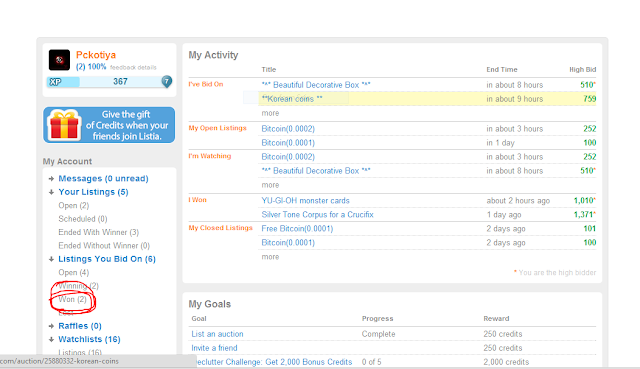Screen dimensions: 640x369
Task: View the feedback details link
Action: point(133,67)
